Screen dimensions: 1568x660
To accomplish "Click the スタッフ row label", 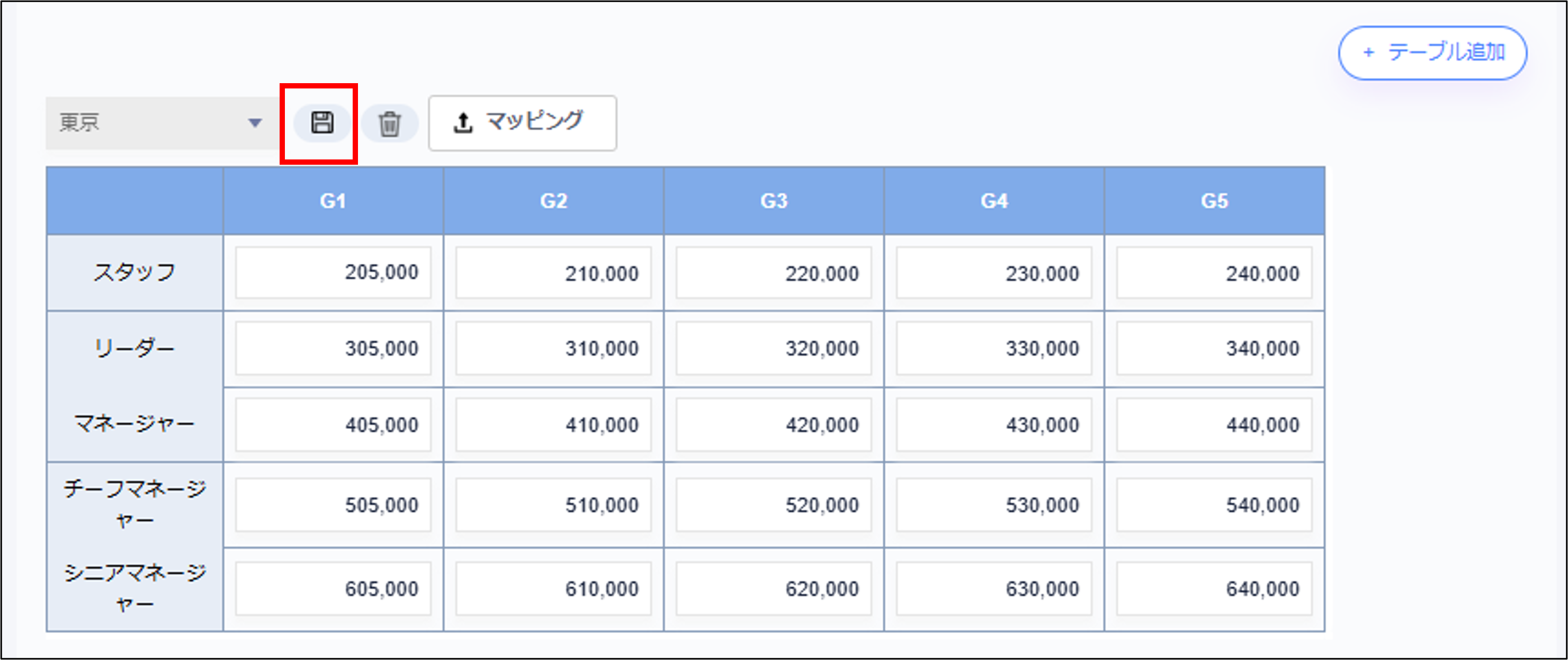I will (134, 272).
